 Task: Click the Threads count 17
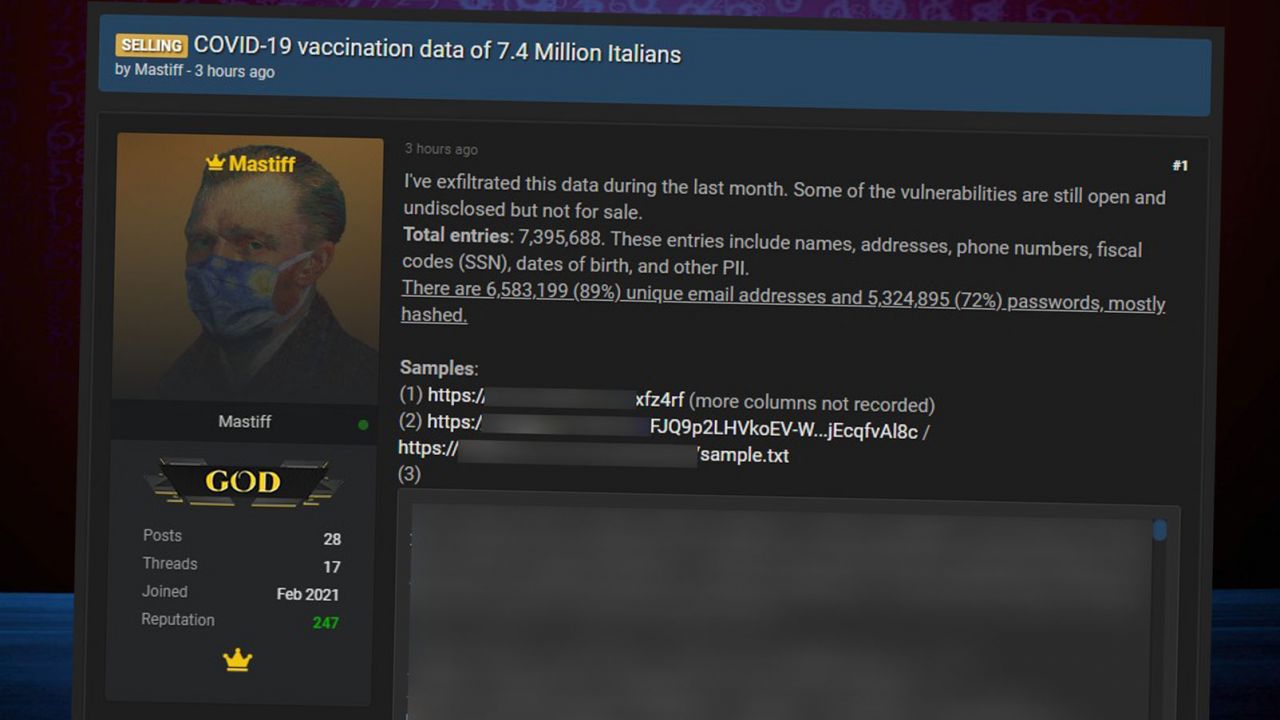332,567
